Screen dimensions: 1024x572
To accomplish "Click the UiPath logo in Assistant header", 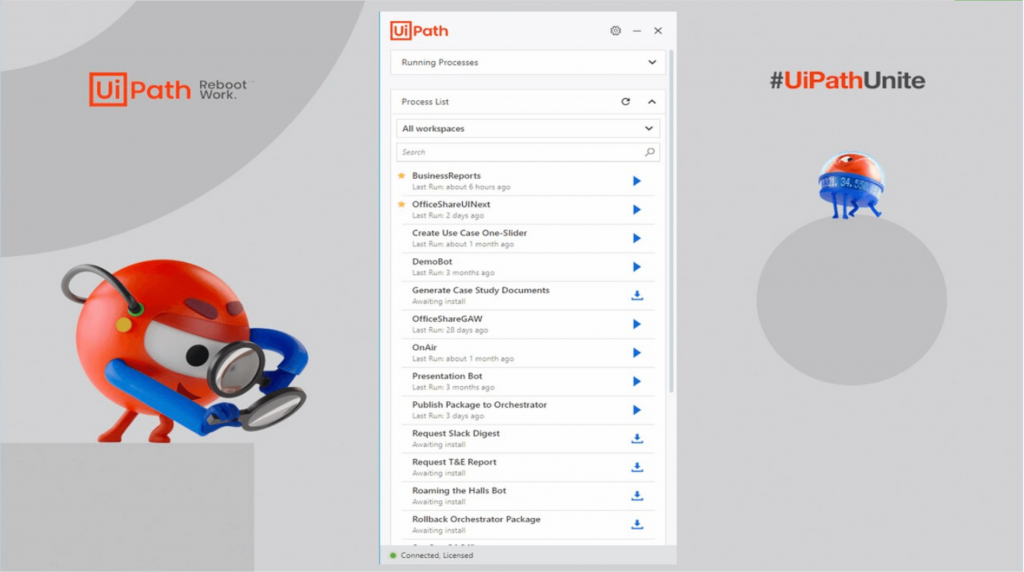I will pyautogui.click(x=419, y=31).
